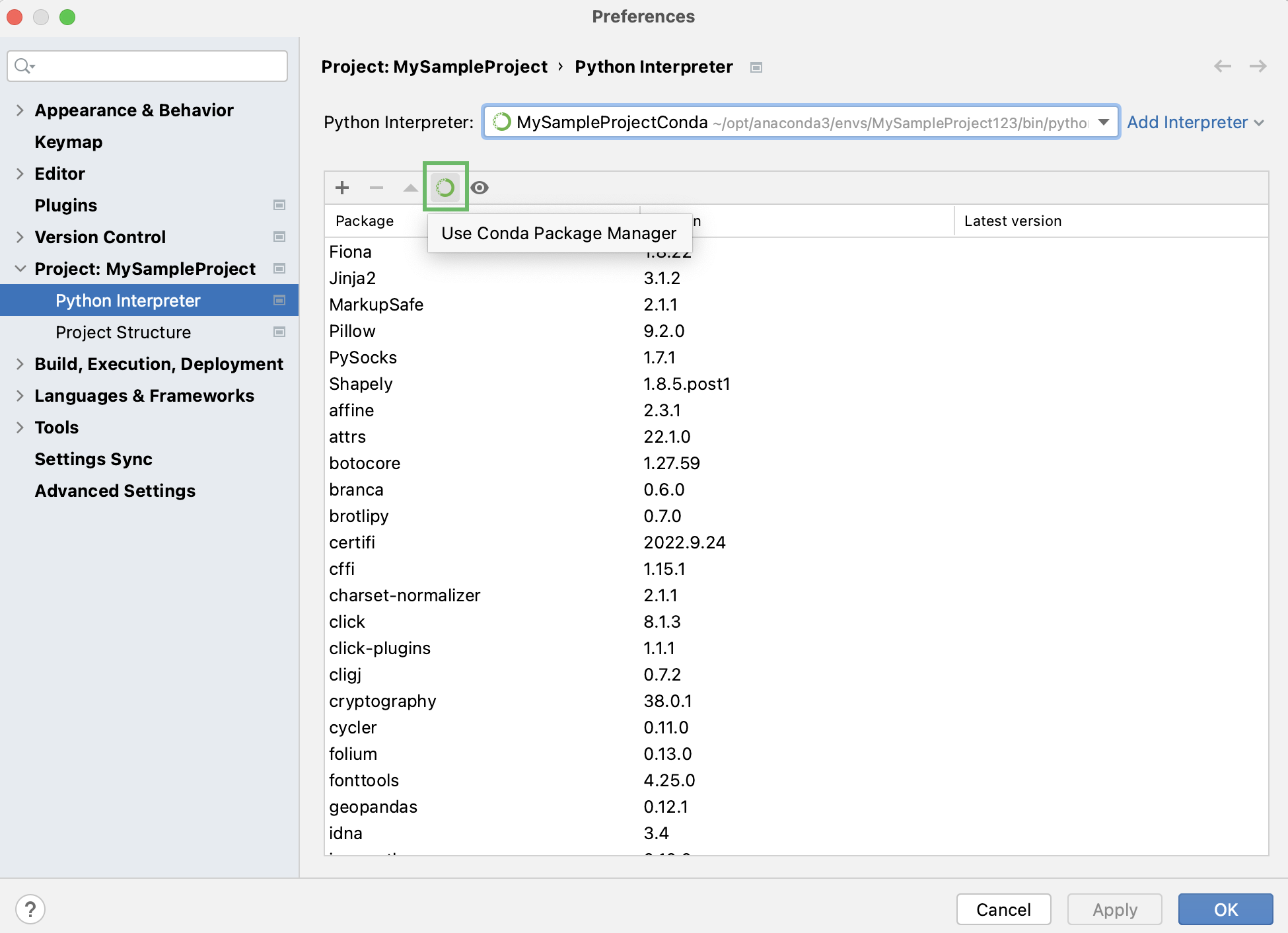Click the add package plus icon
The width and height of the screenshot is (1288, 933).
343,187
